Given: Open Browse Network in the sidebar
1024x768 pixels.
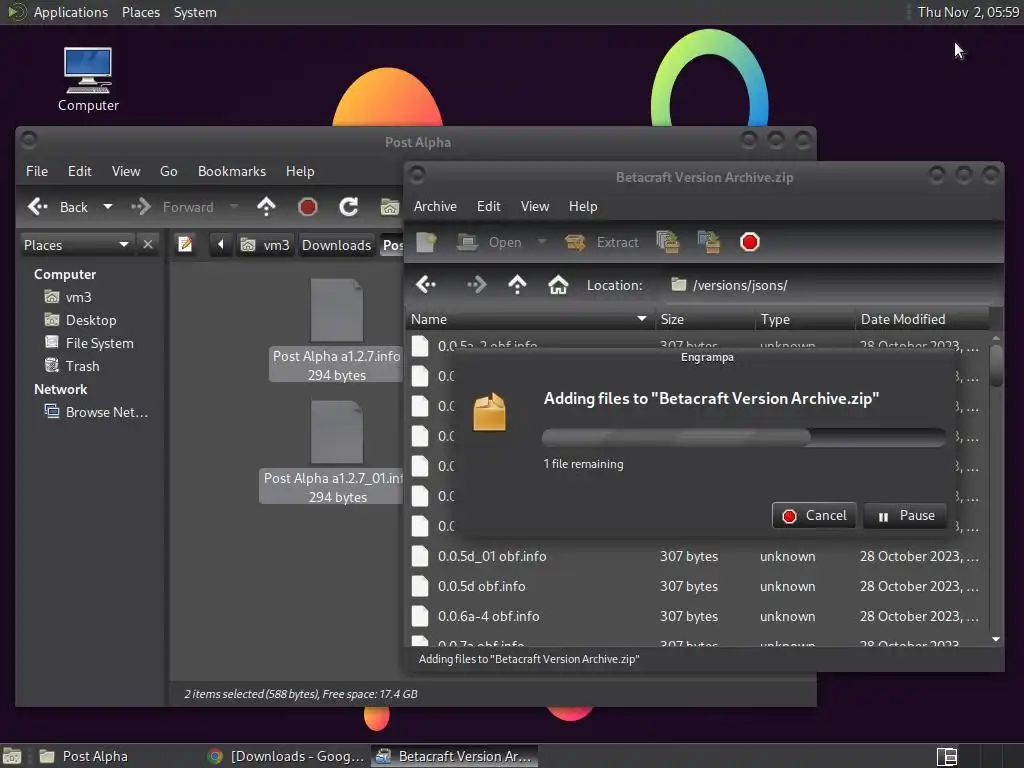Looking at the screenshot, I should 106,412.
